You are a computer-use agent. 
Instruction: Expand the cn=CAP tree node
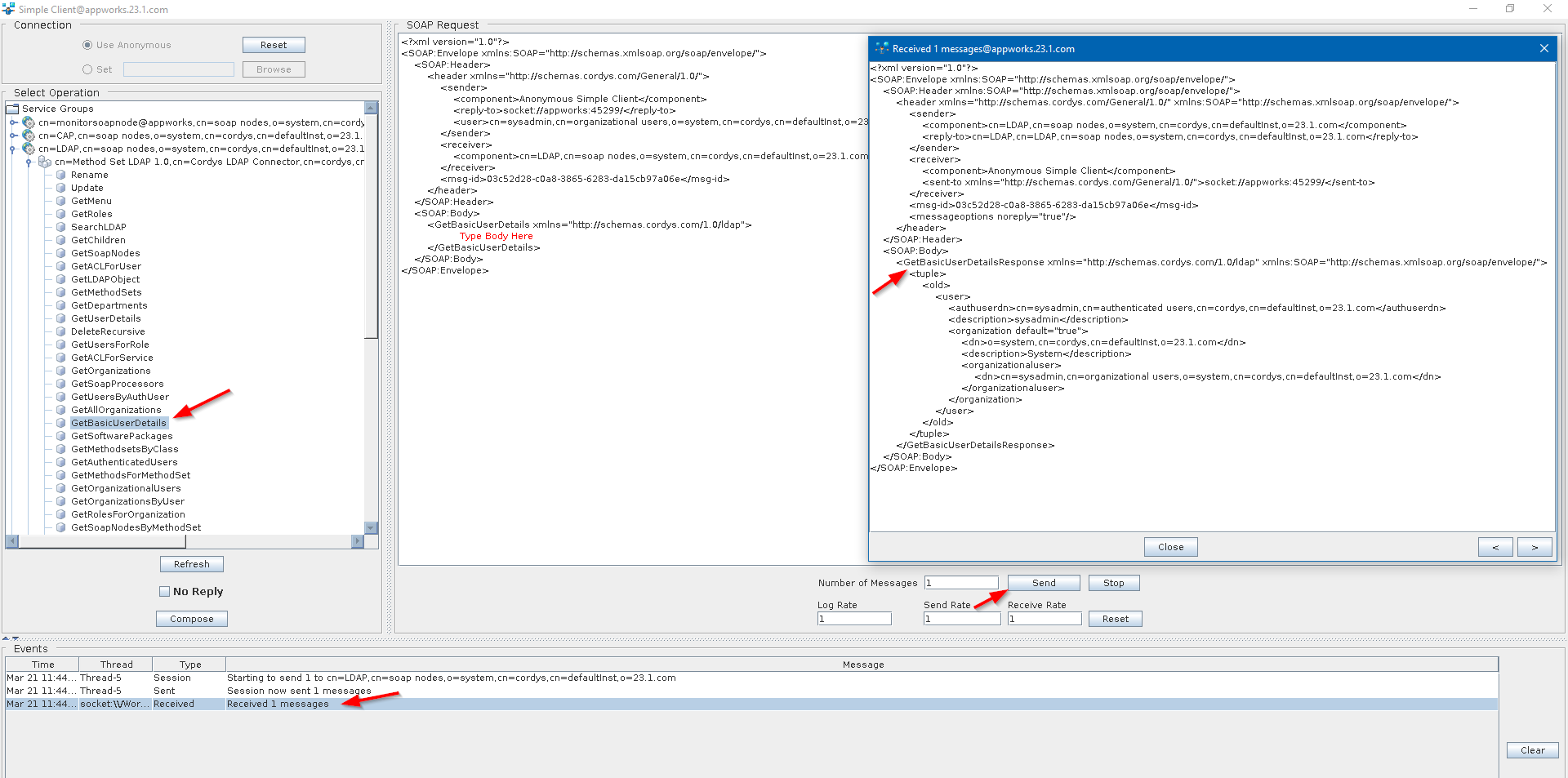tap(13, 136)
